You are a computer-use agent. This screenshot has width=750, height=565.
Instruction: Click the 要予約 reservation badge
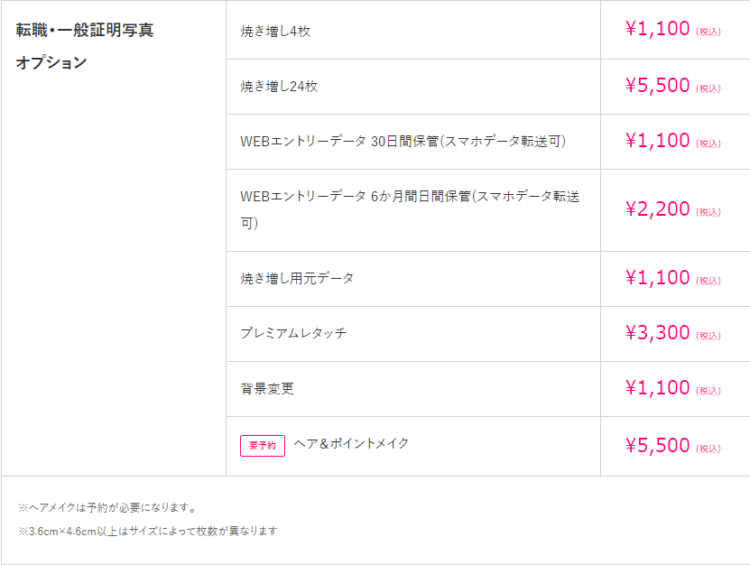[262, 445]
